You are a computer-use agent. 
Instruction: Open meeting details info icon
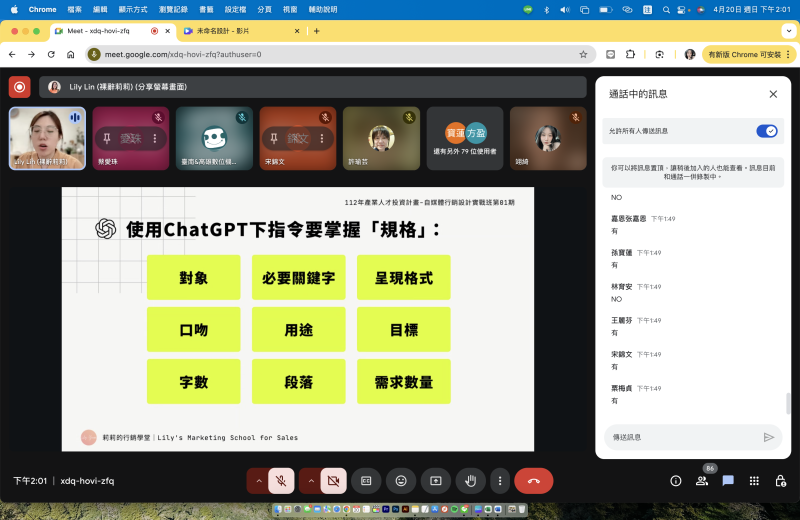coord(676,481)
